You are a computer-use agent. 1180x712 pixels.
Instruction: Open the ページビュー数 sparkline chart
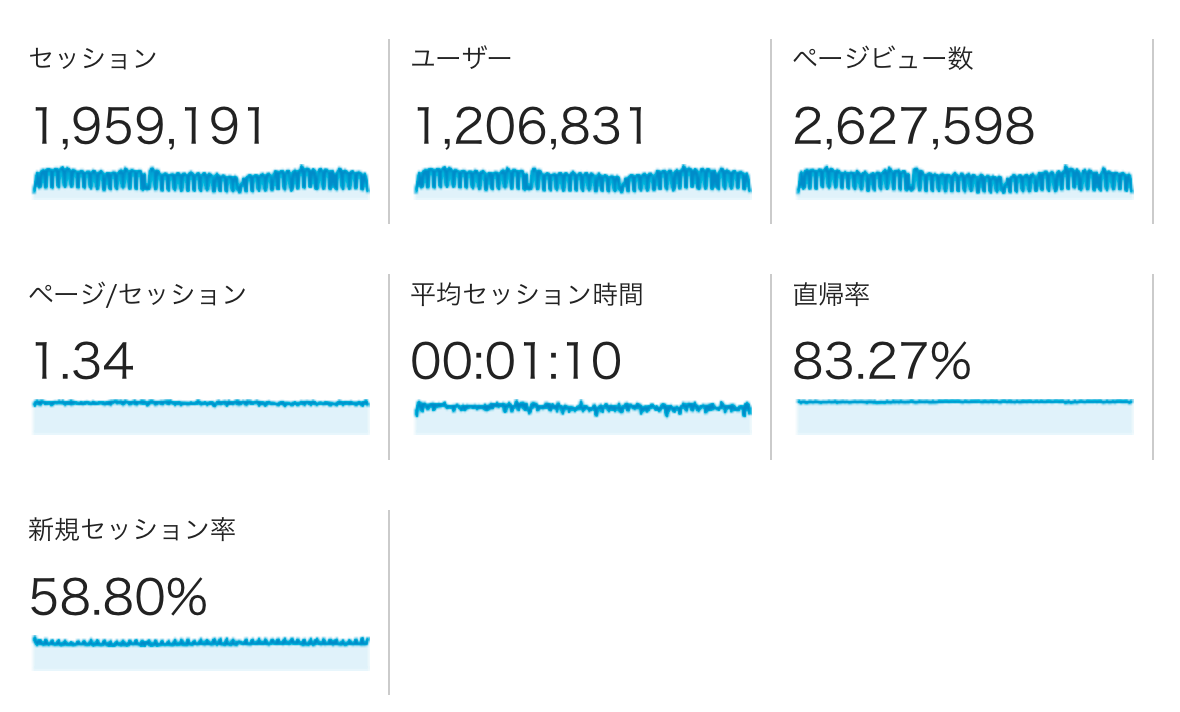(965, 182)
